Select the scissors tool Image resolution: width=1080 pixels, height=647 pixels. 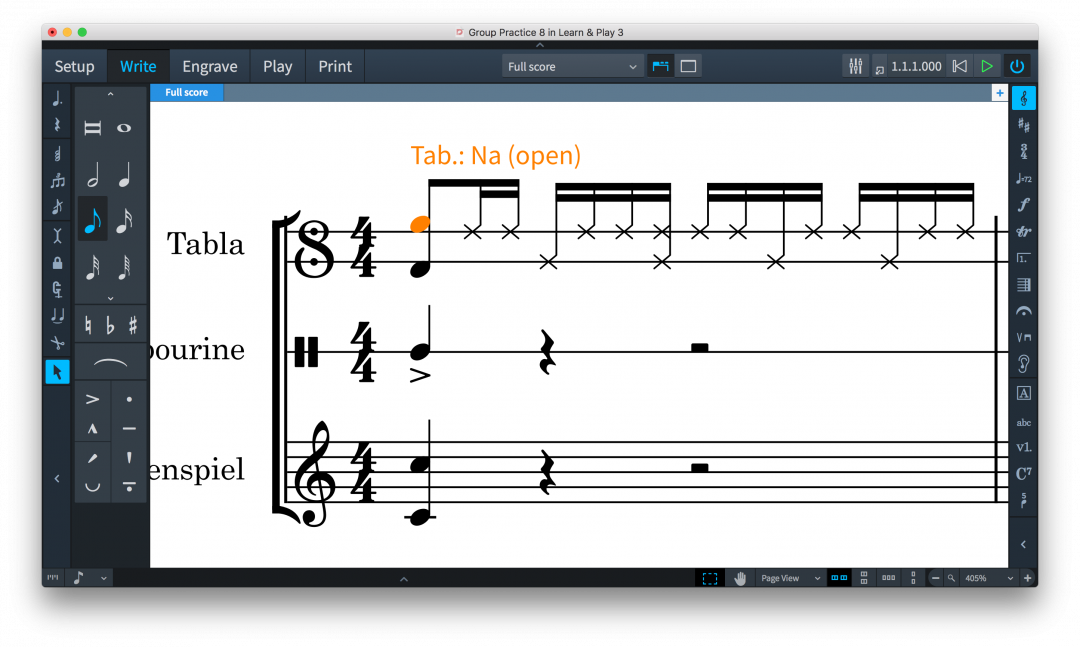coord(57,342)
